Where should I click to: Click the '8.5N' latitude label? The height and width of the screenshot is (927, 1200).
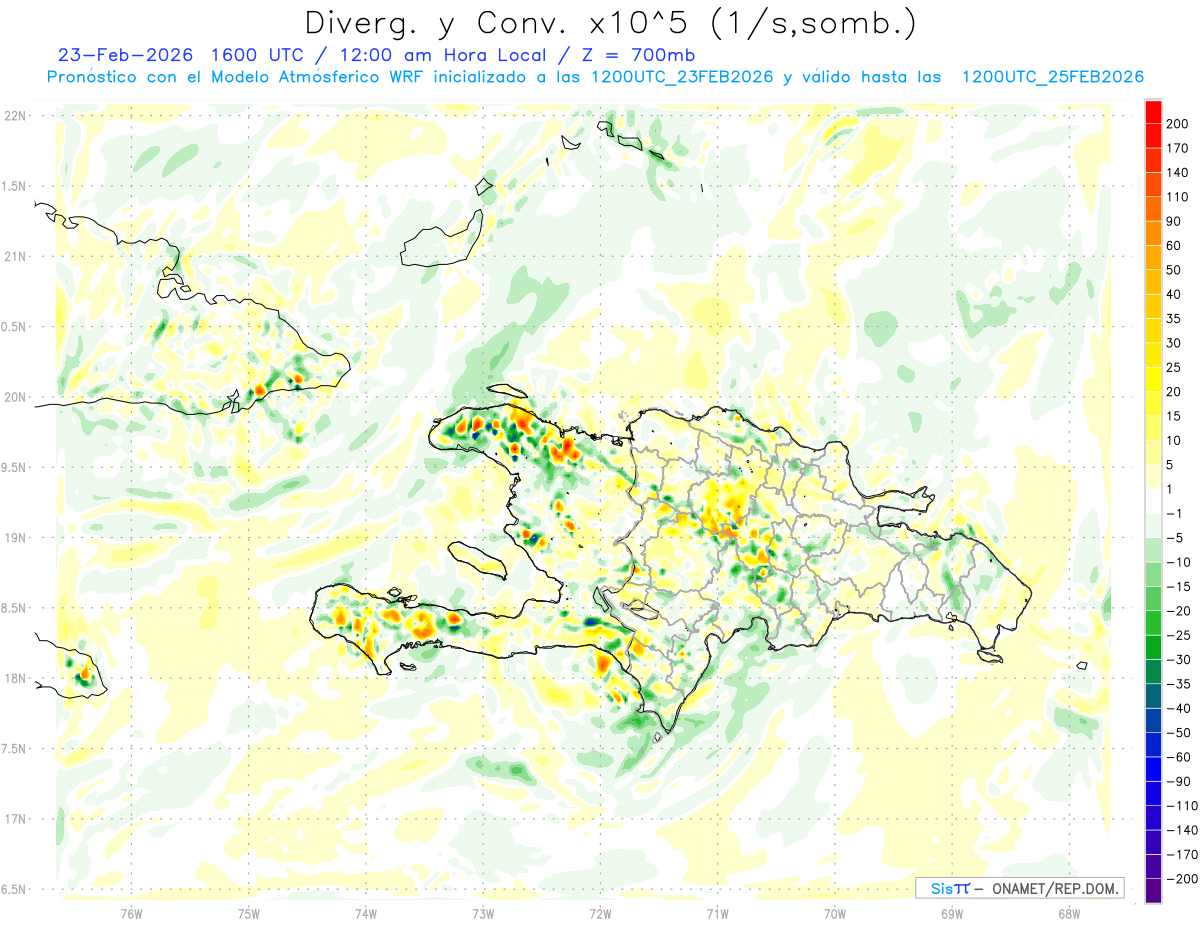coord(15,608)
